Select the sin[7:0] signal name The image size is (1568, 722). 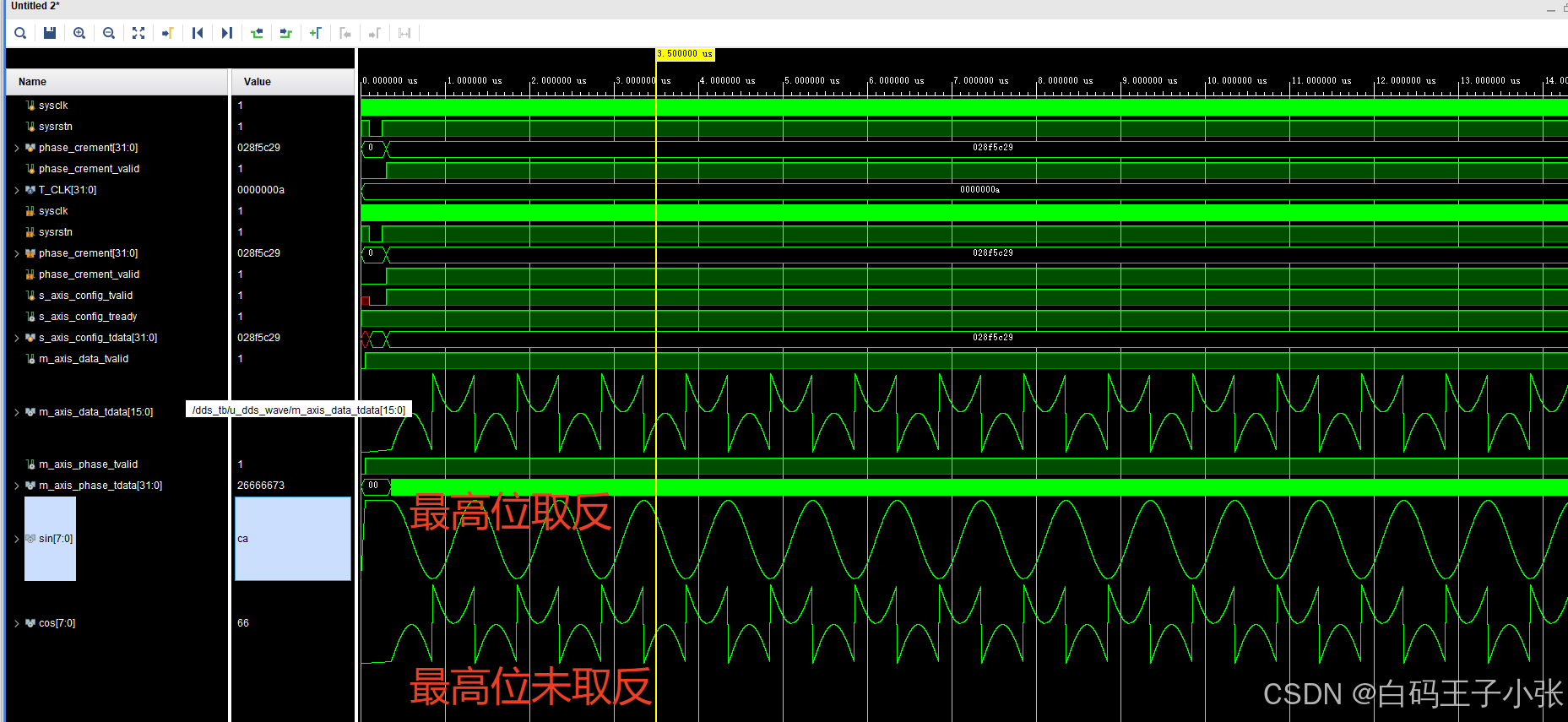[56, 539]
